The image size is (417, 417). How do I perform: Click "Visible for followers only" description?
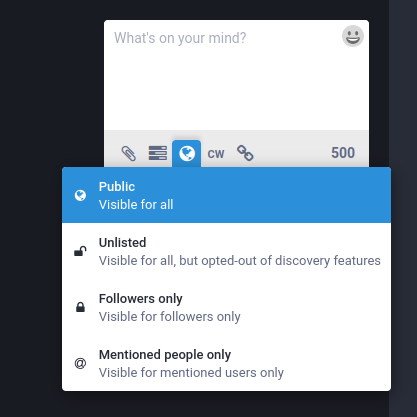pyautogui.click(x=170, y=317)
